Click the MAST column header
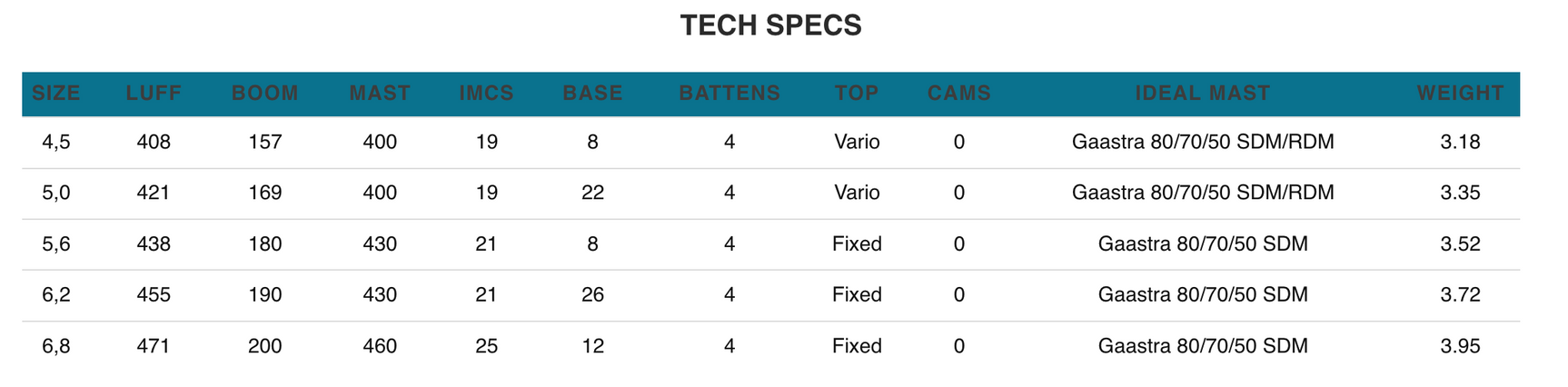 point(380,94)
